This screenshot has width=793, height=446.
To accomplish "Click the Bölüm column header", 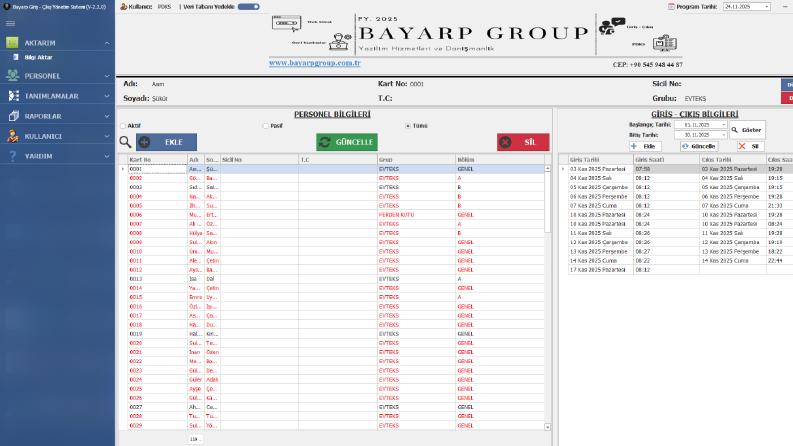I will coord(500,159).
